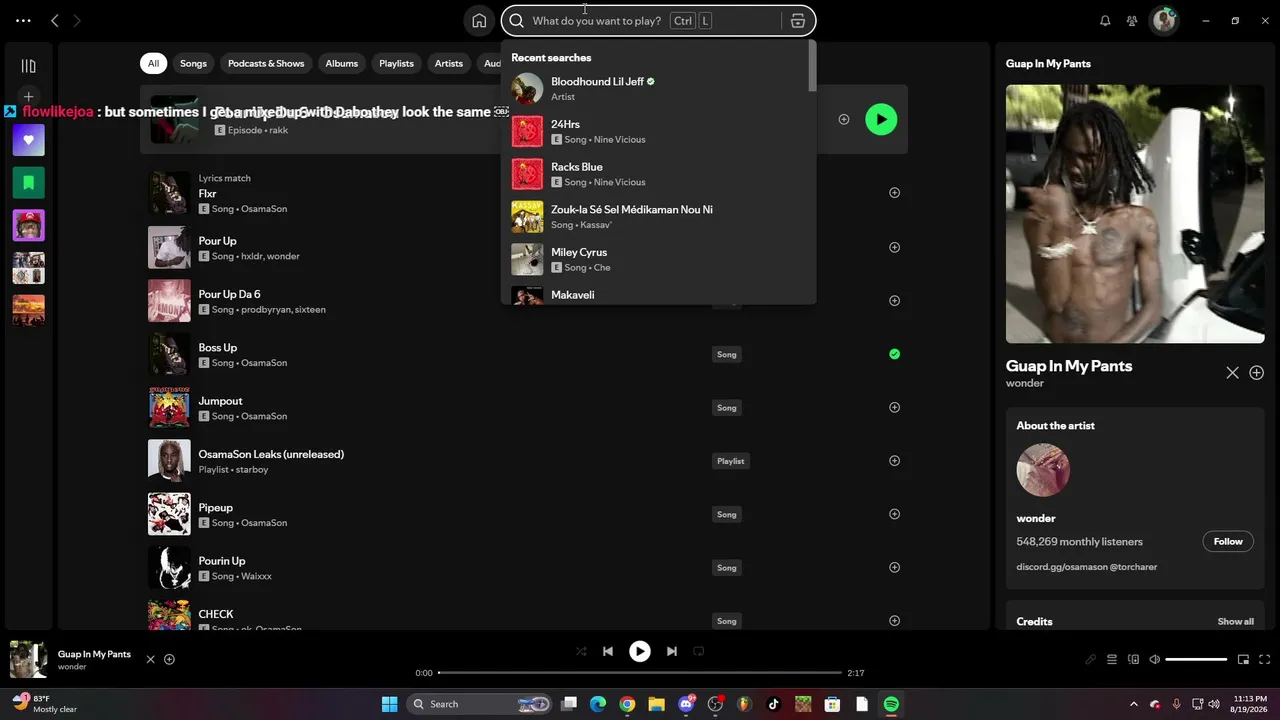Image resolution: width=1280 pixels, height=720 pixels.
Task: Add Pipeup to Liked Songs
Action: (x=894, y=514)
